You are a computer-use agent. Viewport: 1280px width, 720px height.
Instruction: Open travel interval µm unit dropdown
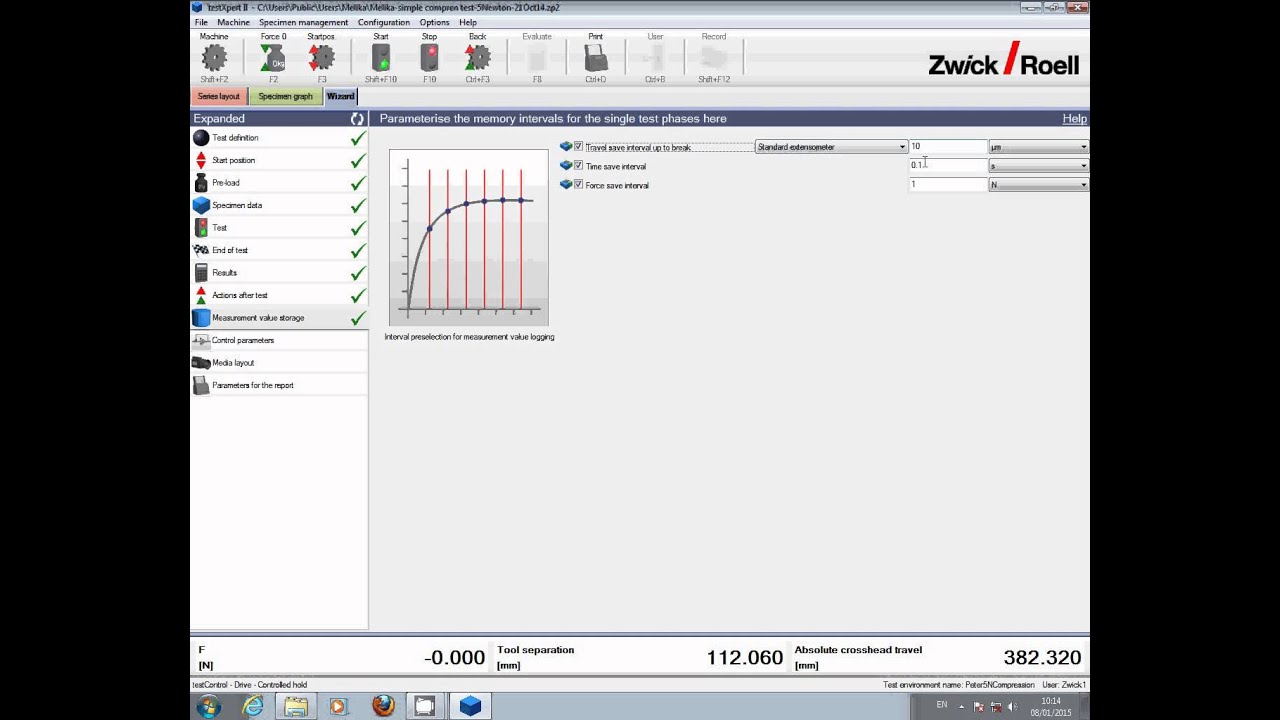tap(1038, 147)
